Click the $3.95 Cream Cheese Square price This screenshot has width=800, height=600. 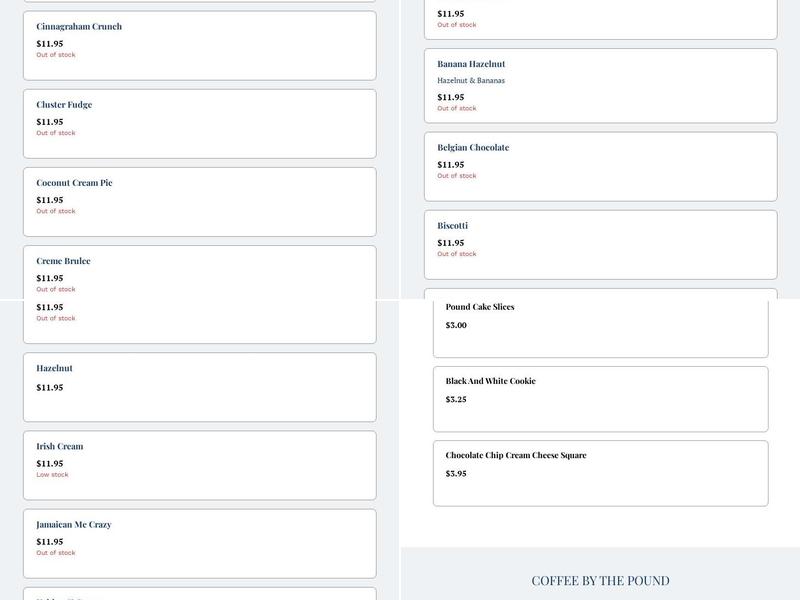coord(456,474)
